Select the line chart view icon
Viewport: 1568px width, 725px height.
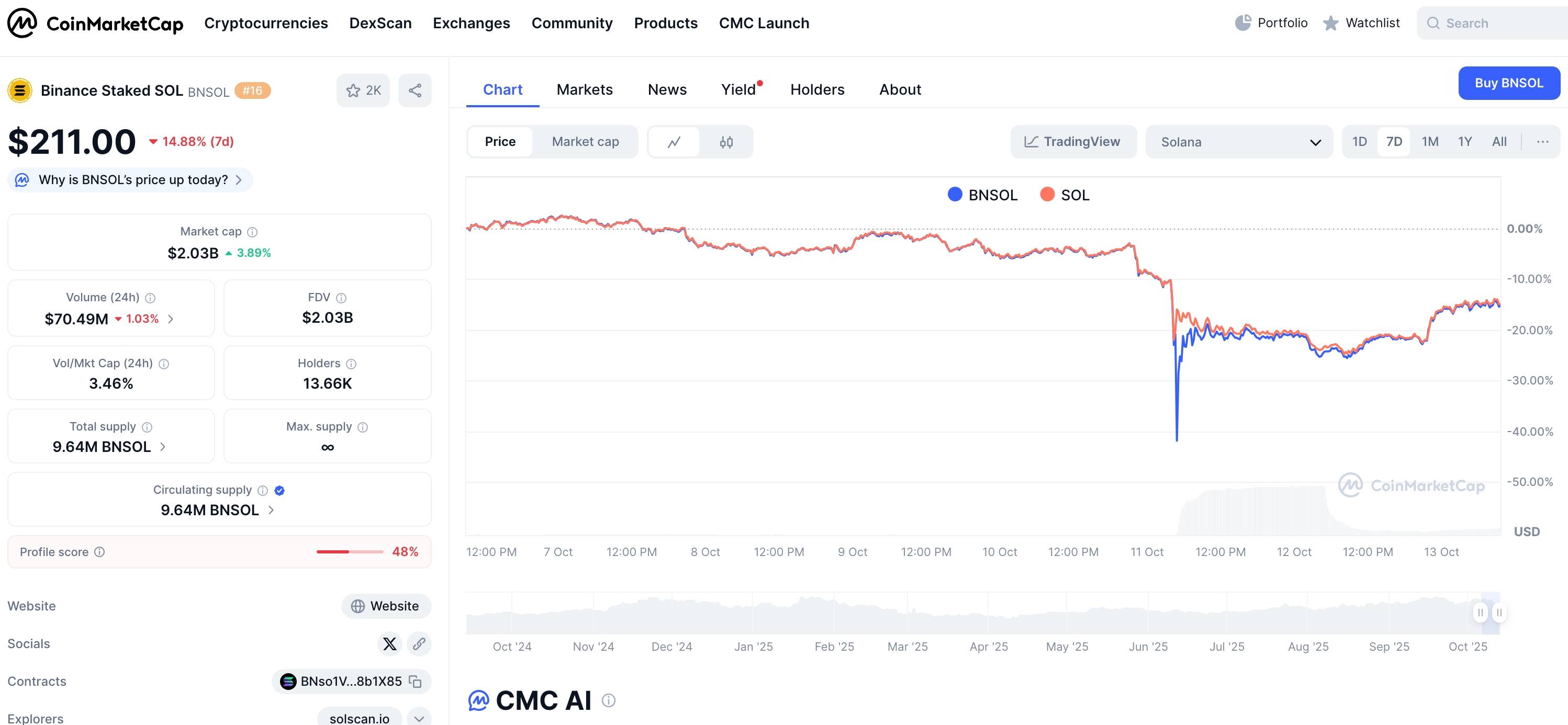pyautogui.click(x=674, y=142)
